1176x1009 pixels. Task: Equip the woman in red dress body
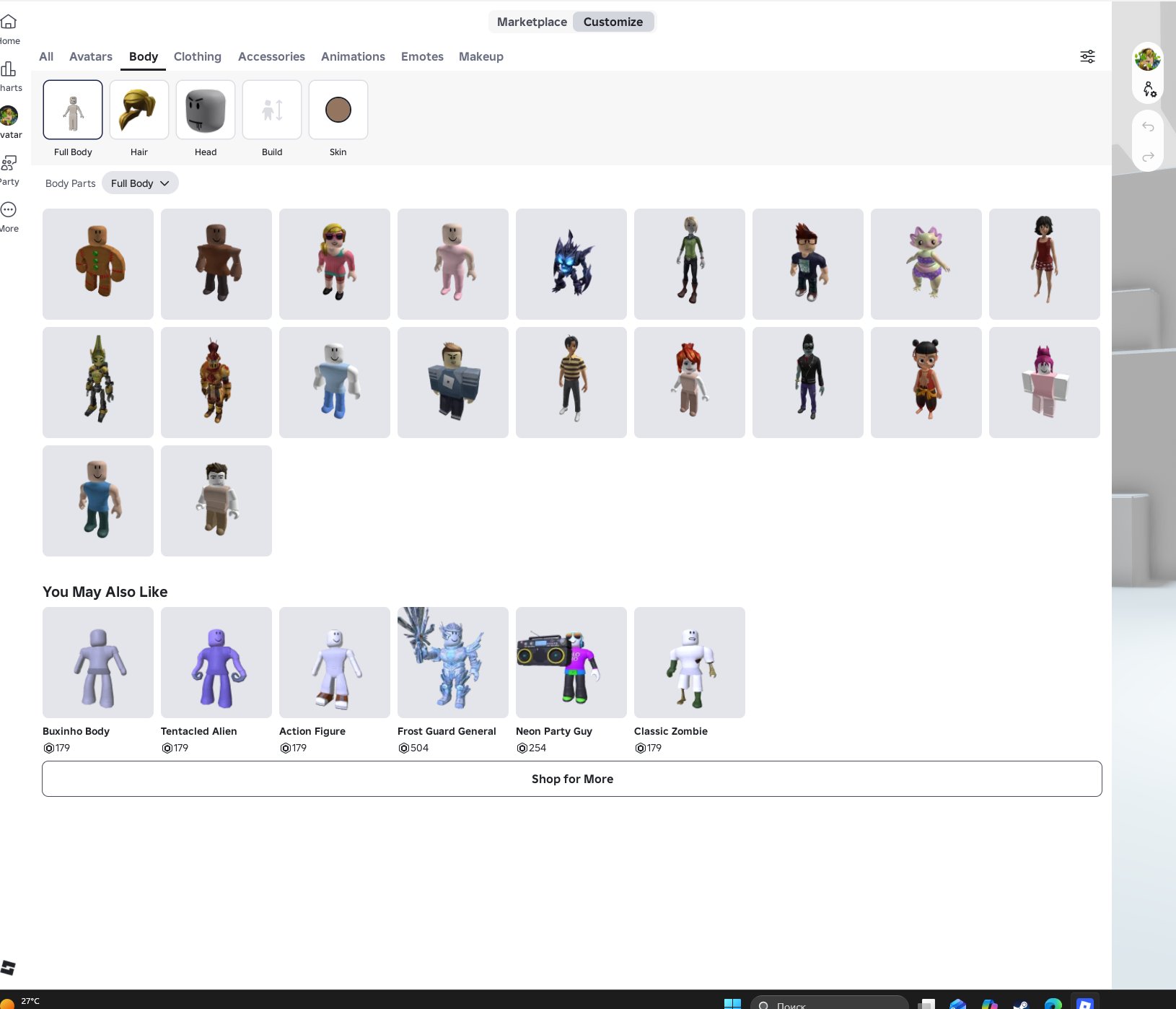point(1045,264)
